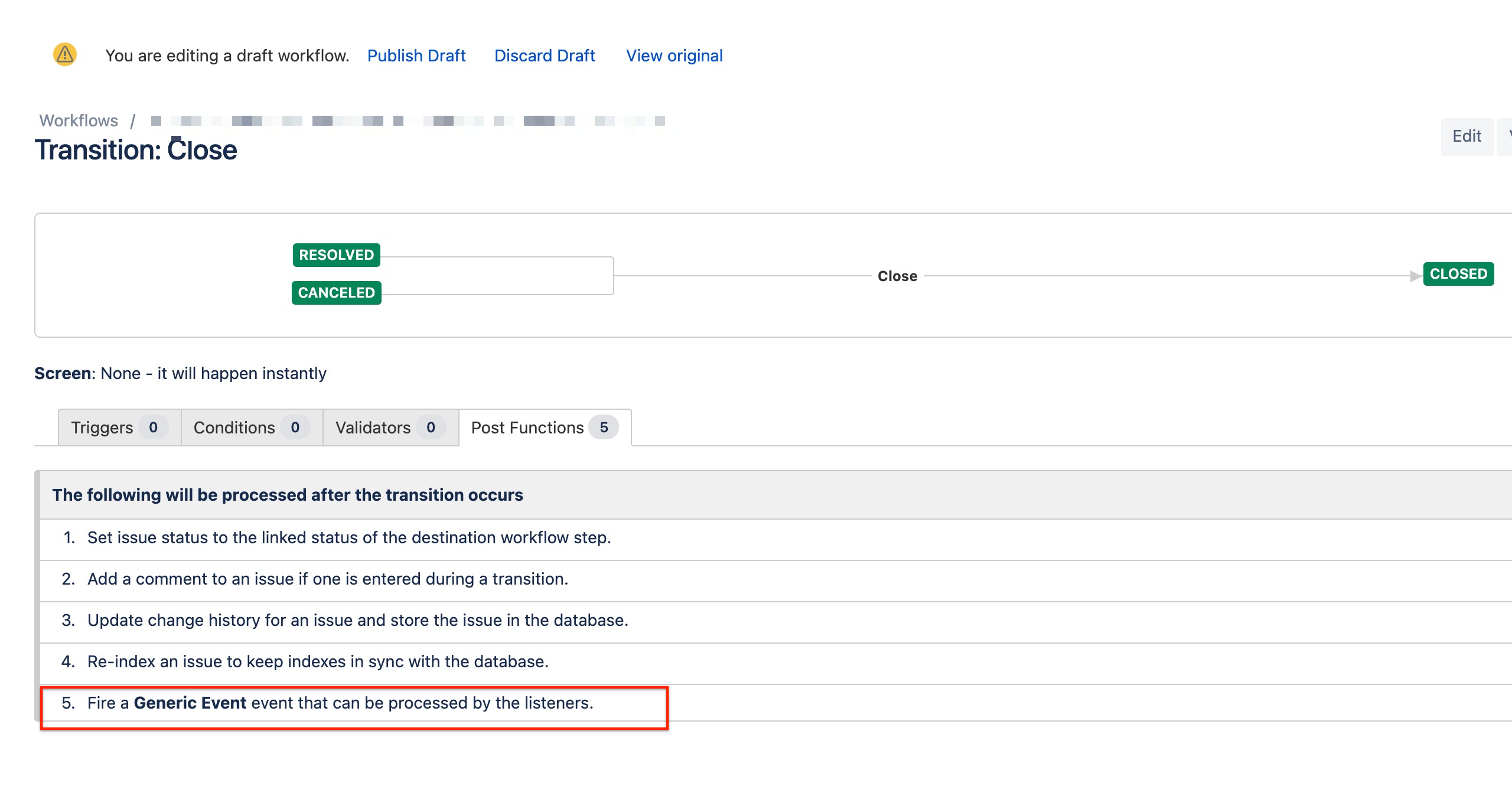Click the Close transition label
The width and height of the screenshot is (1512, 796).
897,276
